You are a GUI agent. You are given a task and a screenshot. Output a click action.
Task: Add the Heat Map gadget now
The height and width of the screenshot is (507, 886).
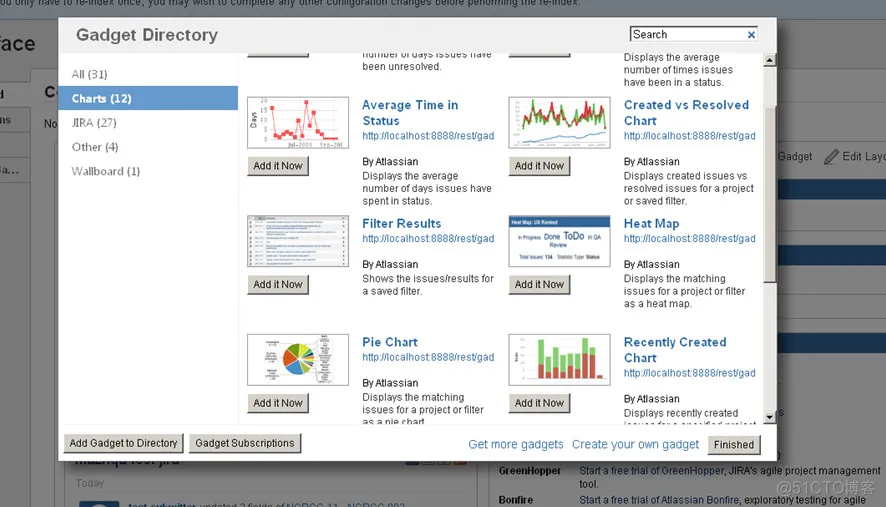(540, 285)
